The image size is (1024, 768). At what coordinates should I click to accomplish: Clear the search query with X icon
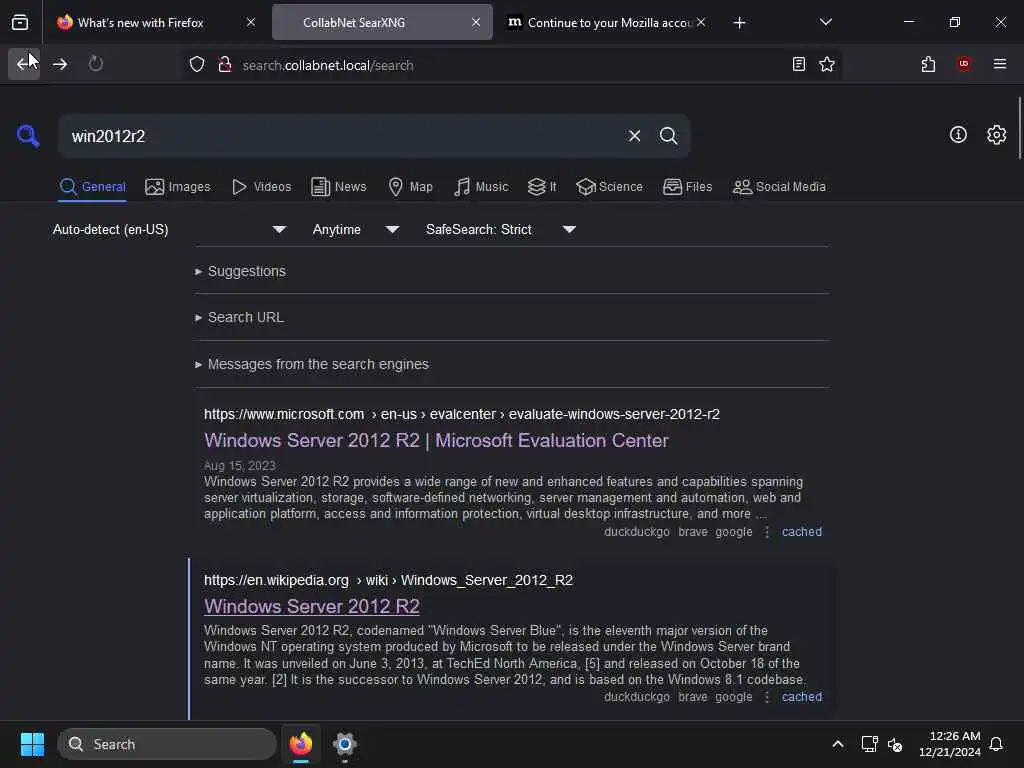[634, 136]
